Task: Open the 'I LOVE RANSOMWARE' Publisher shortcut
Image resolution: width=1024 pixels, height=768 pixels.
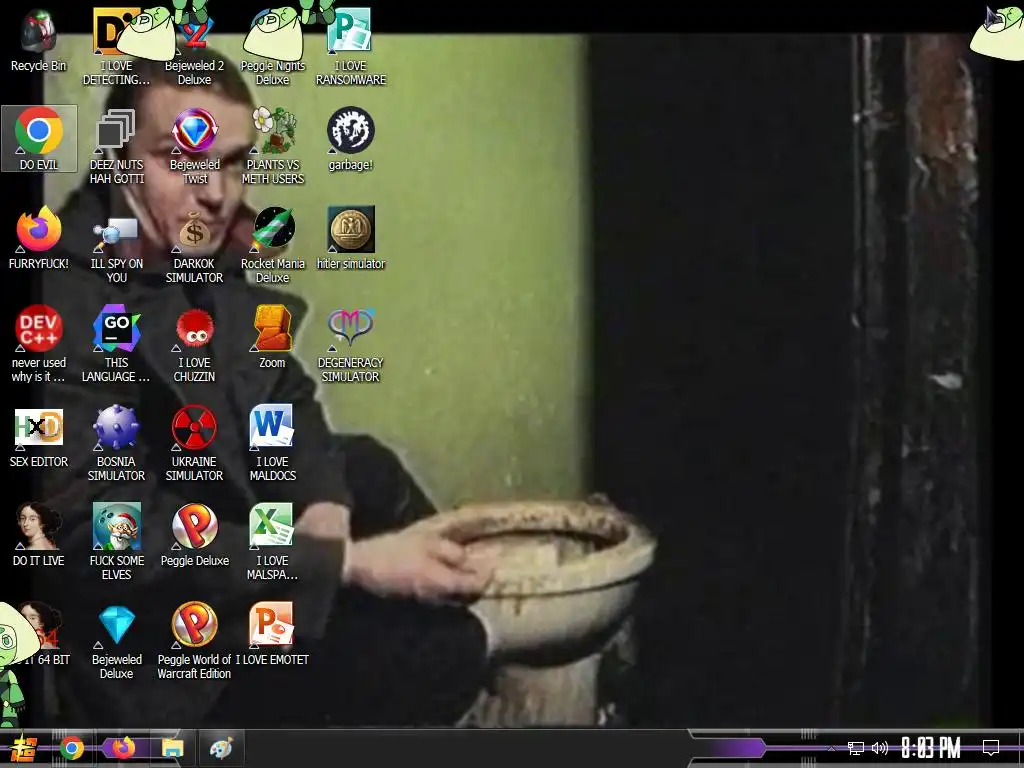Action: pos(351,46)
